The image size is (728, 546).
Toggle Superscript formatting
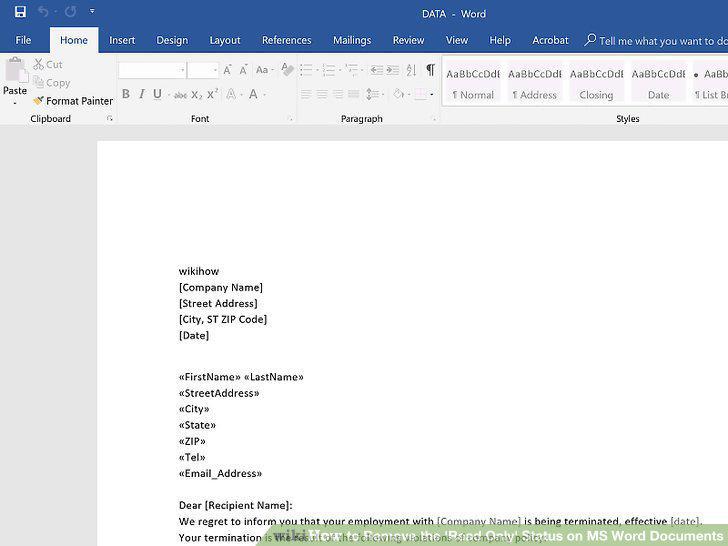pos(212,94)
